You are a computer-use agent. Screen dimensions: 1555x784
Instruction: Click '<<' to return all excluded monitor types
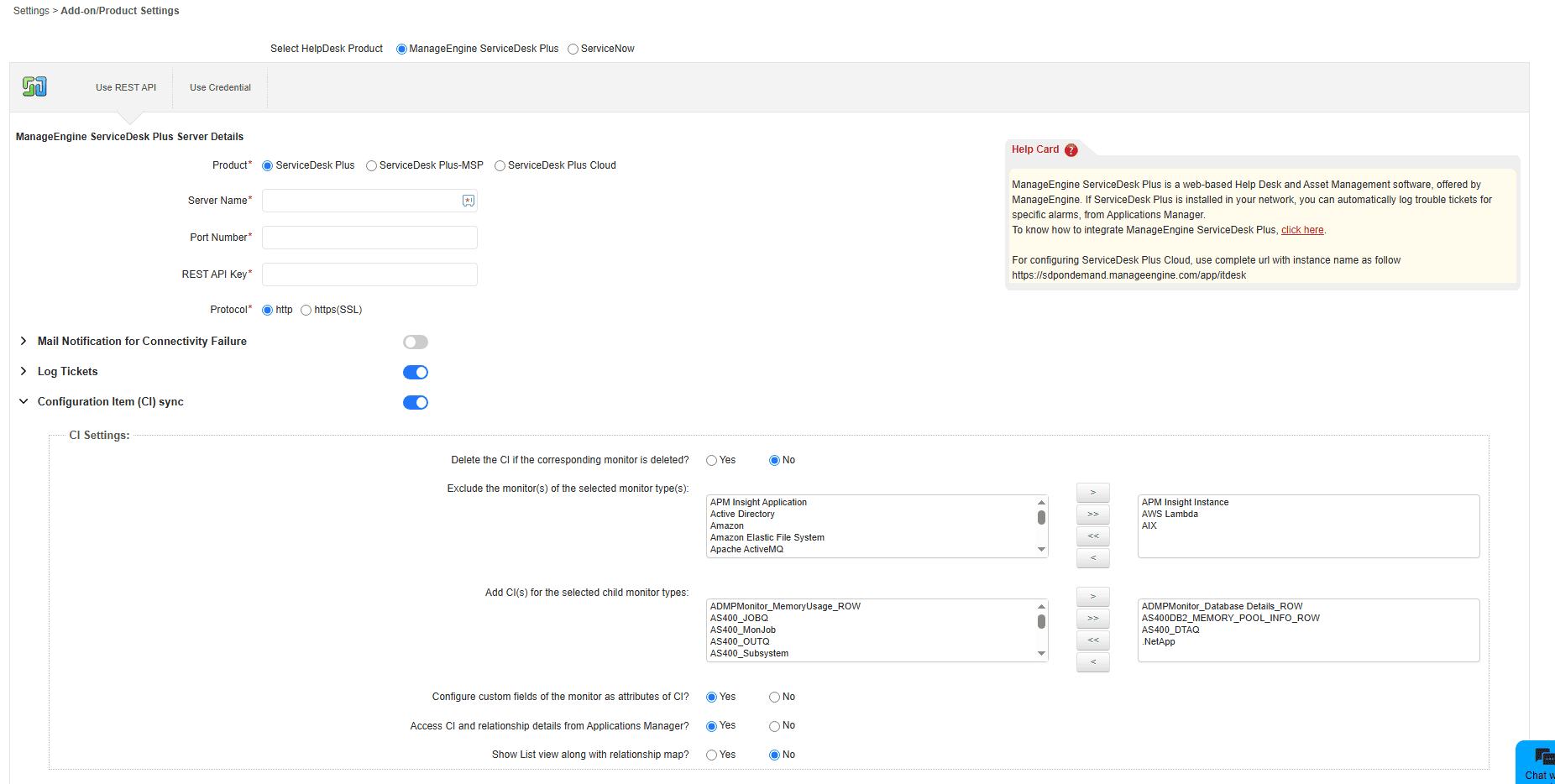point(1092,536)
